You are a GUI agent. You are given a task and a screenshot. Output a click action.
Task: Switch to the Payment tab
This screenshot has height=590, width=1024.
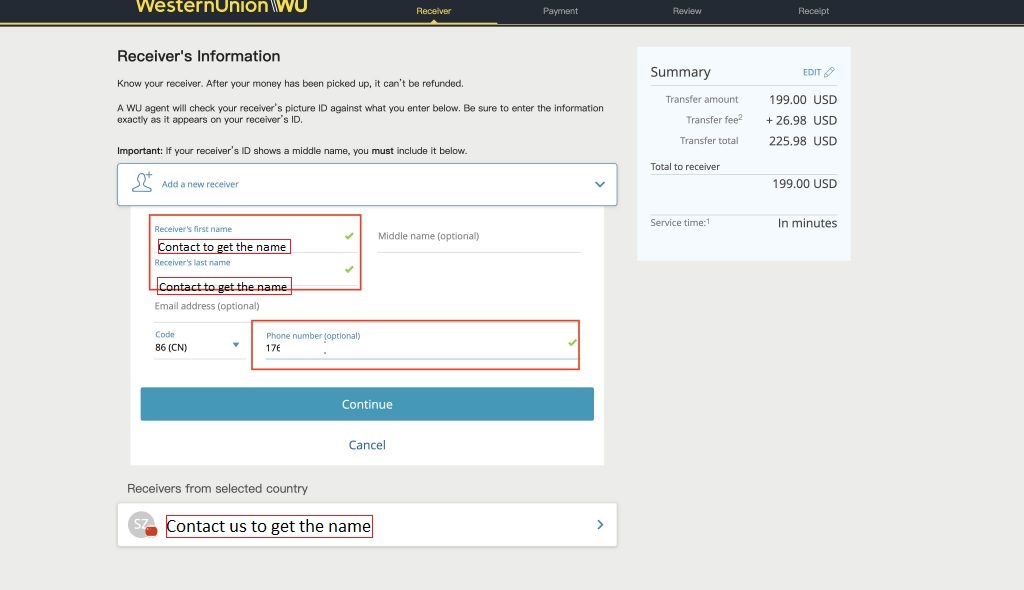click(560, 11)
